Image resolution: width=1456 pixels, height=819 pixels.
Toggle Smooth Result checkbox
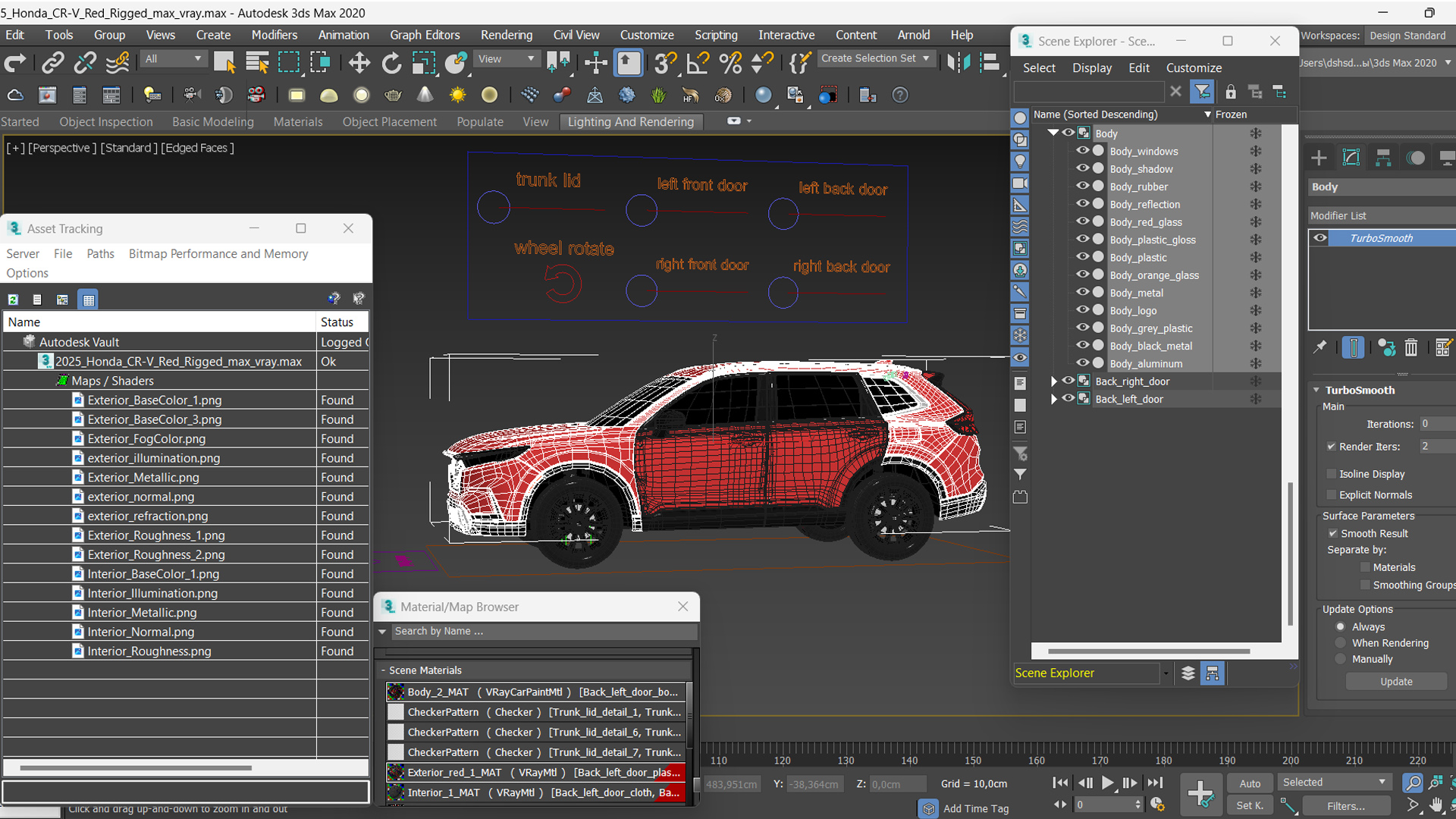[1332, 534]
